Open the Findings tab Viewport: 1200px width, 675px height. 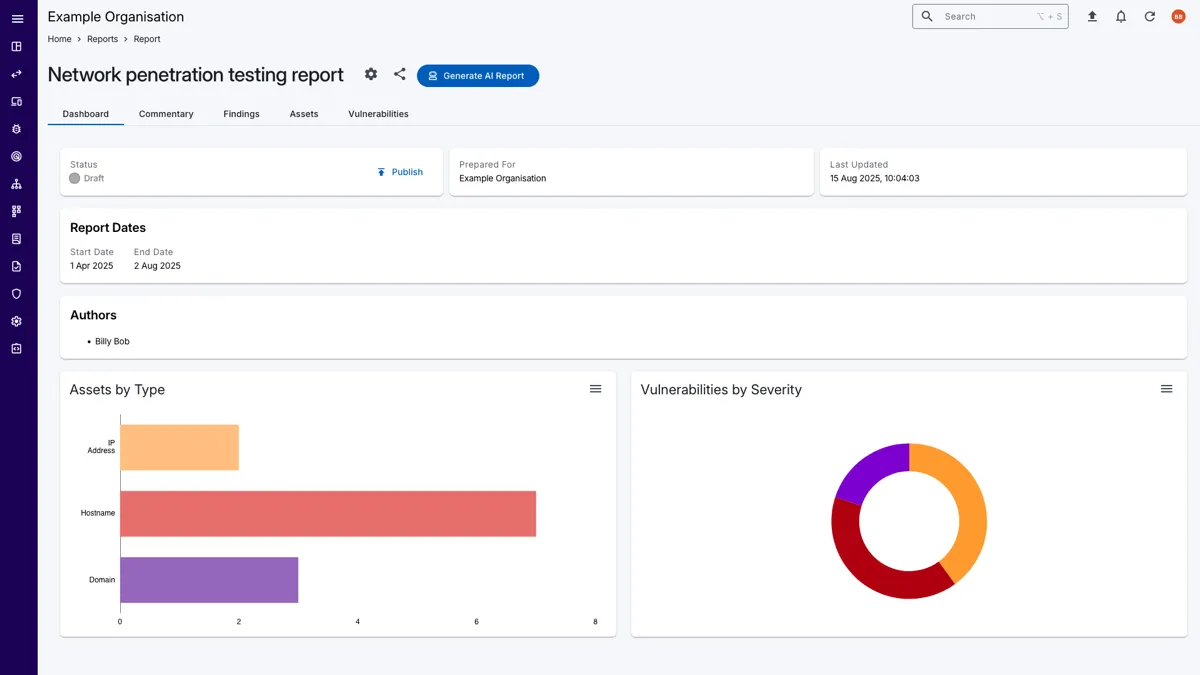pyautogui.click(x=241, y=114)
